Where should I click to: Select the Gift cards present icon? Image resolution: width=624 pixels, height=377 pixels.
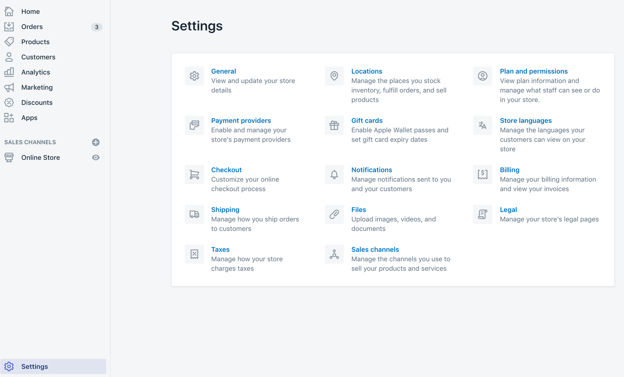(x=334, y=125)
